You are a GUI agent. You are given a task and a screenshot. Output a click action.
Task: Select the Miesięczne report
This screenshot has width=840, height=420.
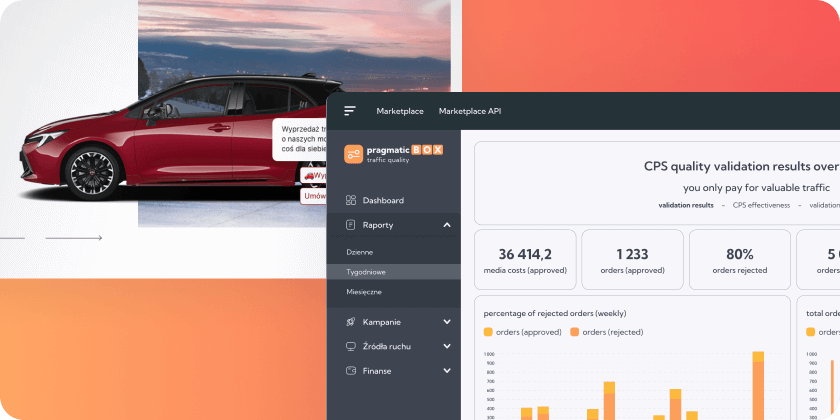(364, 292)
